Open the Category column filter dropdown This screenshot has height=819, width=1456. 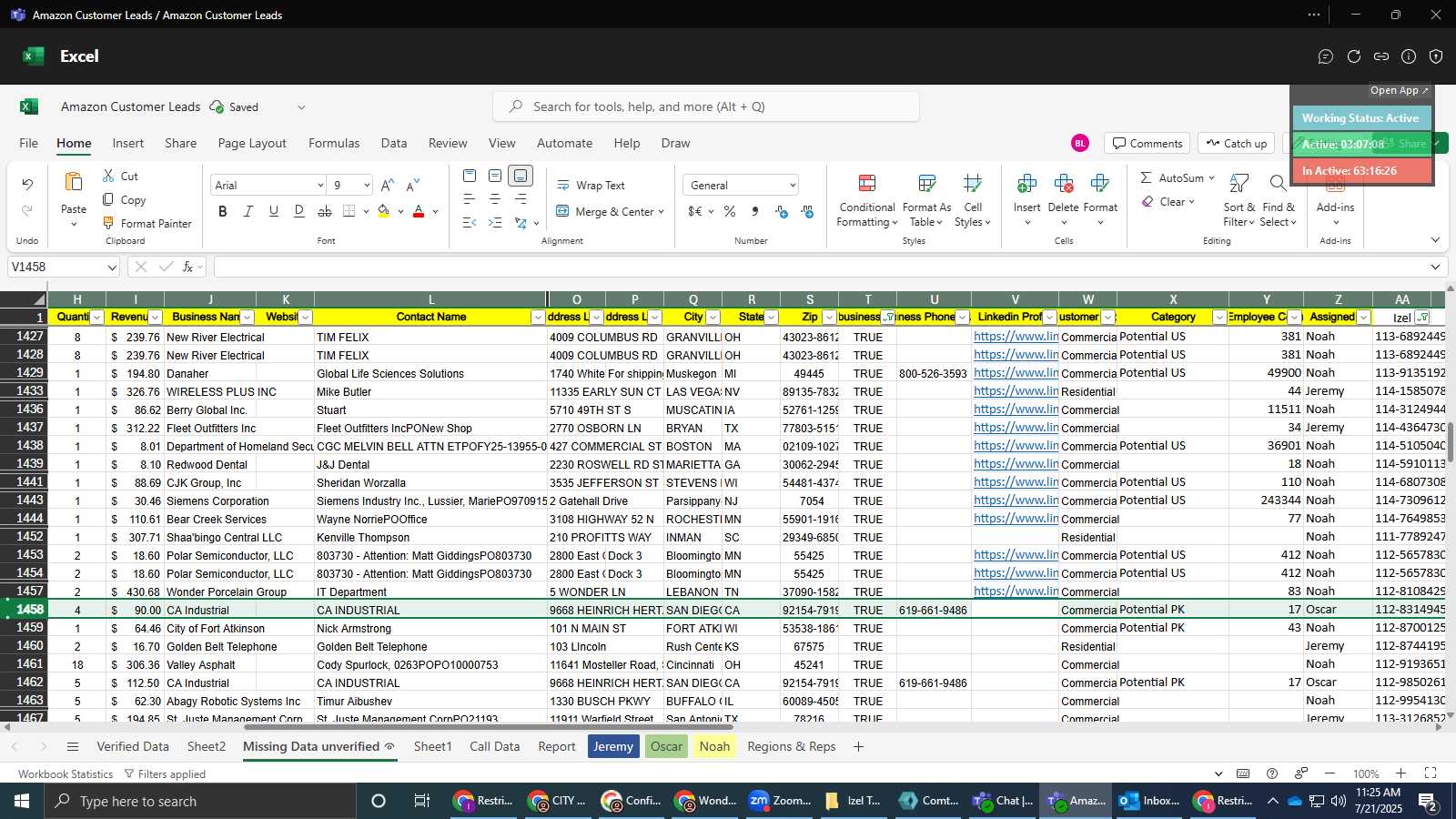pos(1219,318)
